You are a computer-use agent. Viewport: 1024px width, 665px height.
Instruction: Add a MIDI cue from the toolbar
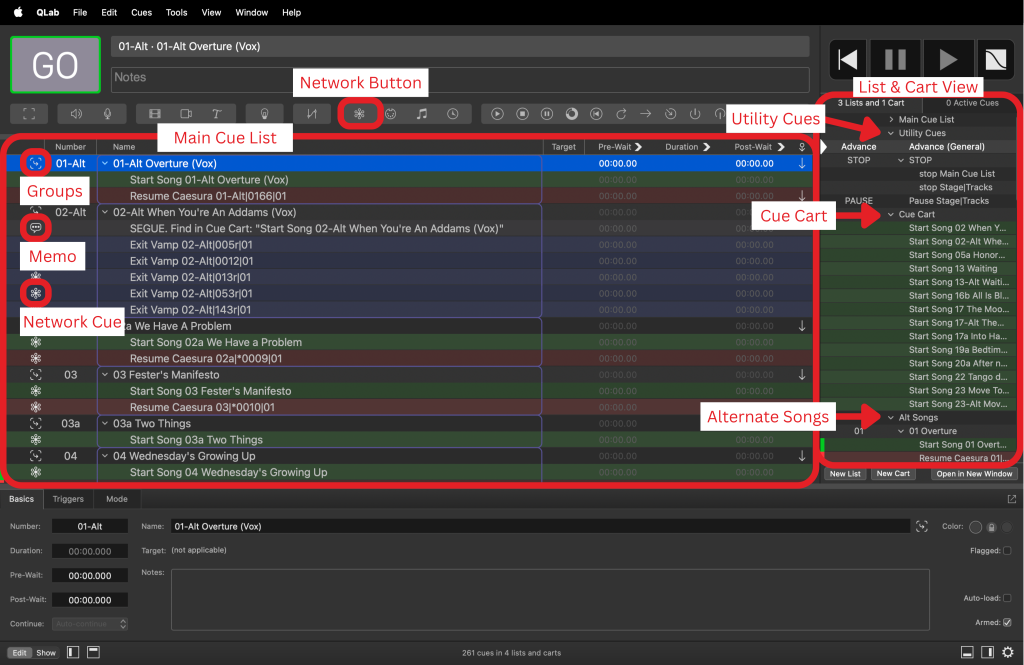391,114
